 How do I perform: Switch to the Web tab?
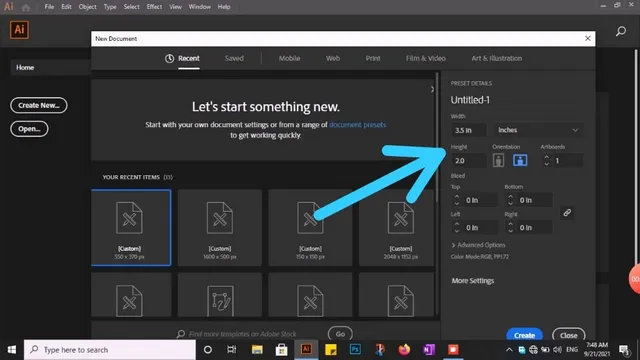point(333,58)
